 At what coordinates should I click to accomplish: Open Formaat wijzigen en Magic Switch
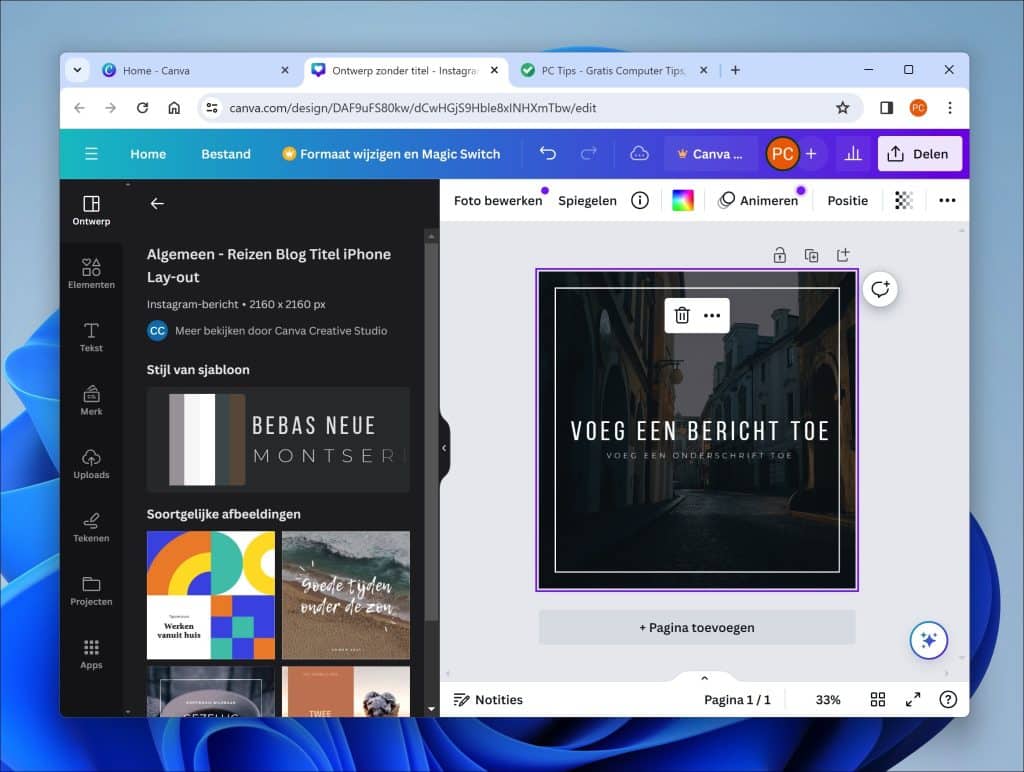(x=391, y=153)
